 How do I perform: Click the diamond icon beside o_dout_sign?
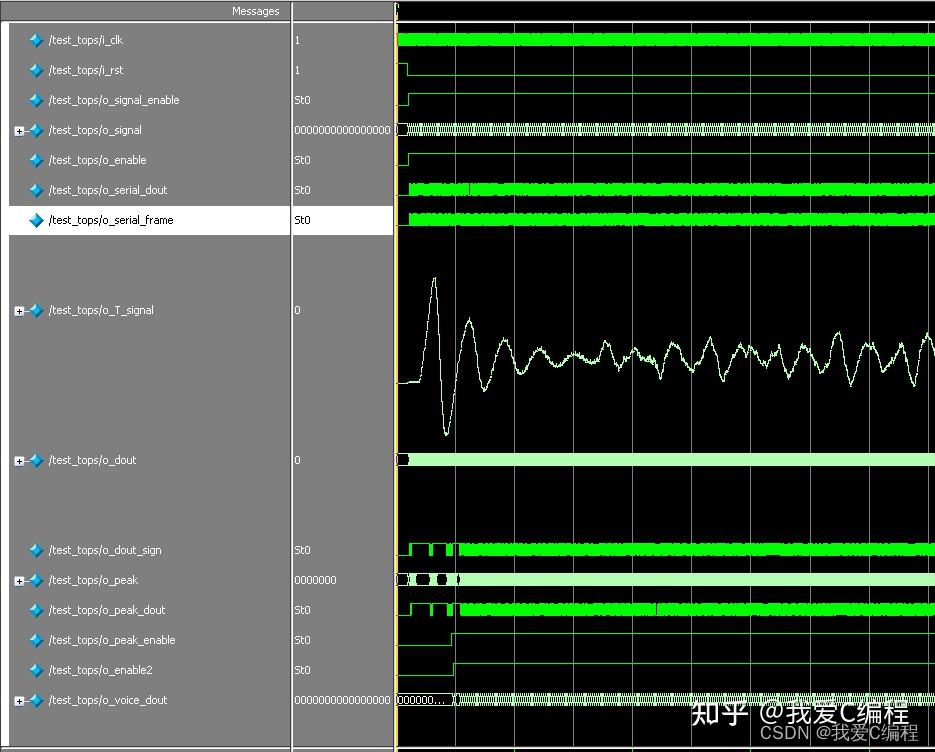37,551
